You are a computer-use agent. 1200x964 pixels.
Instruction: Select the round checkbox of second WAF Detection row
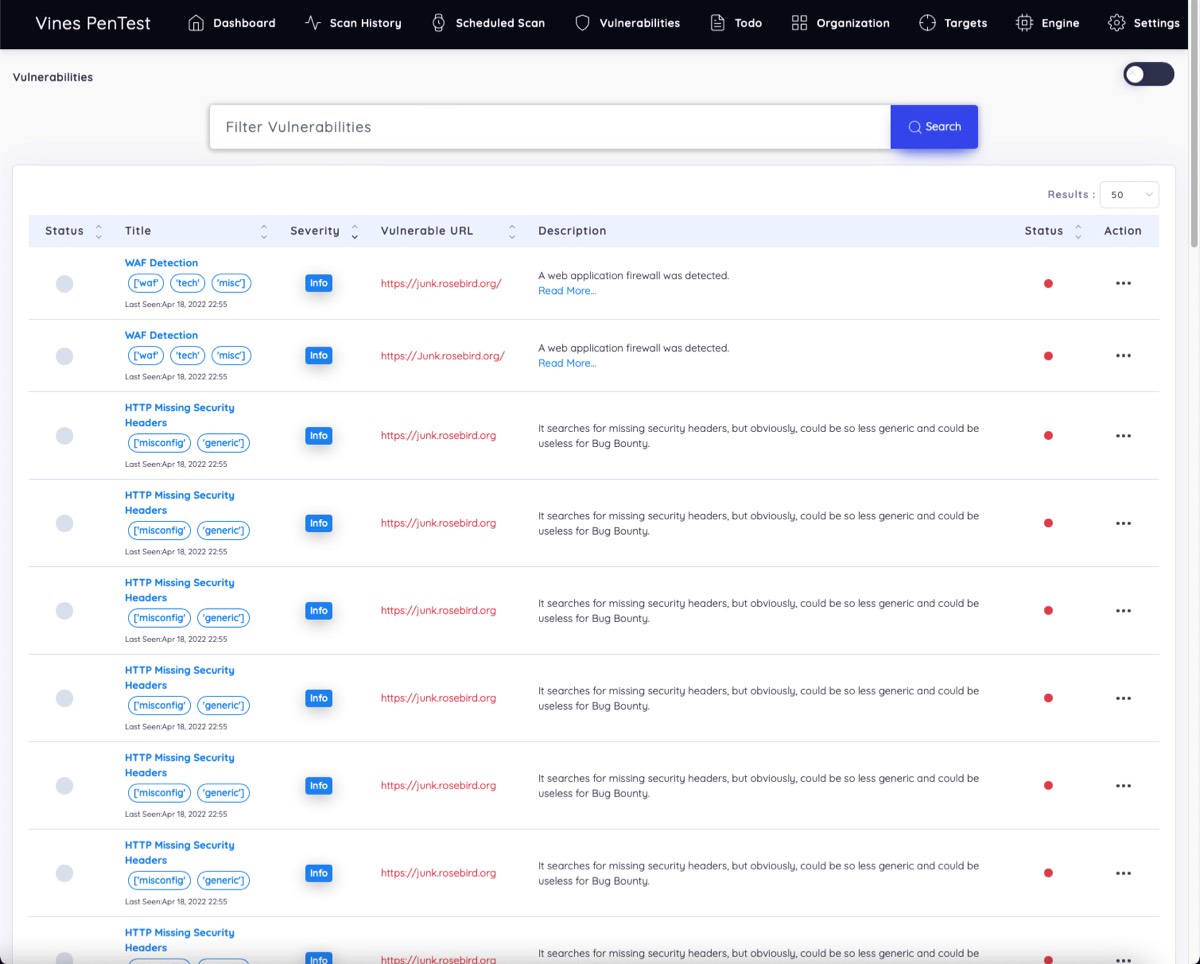pyautogui.click(x=64, y=356)
